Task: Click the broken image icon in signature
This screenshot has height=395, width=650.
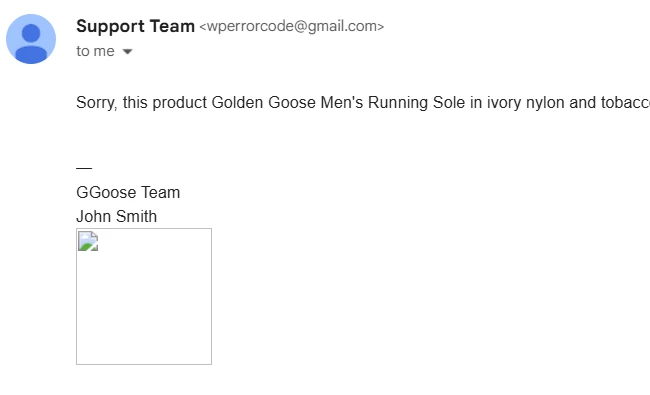Action: pyautogui.click(x=88, y=241)
